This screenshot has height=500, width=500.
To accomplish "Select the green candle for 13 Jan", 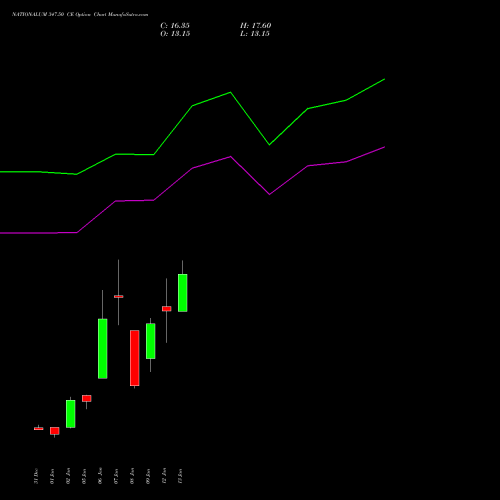I will pyautogui.click(x=183, y=293).
